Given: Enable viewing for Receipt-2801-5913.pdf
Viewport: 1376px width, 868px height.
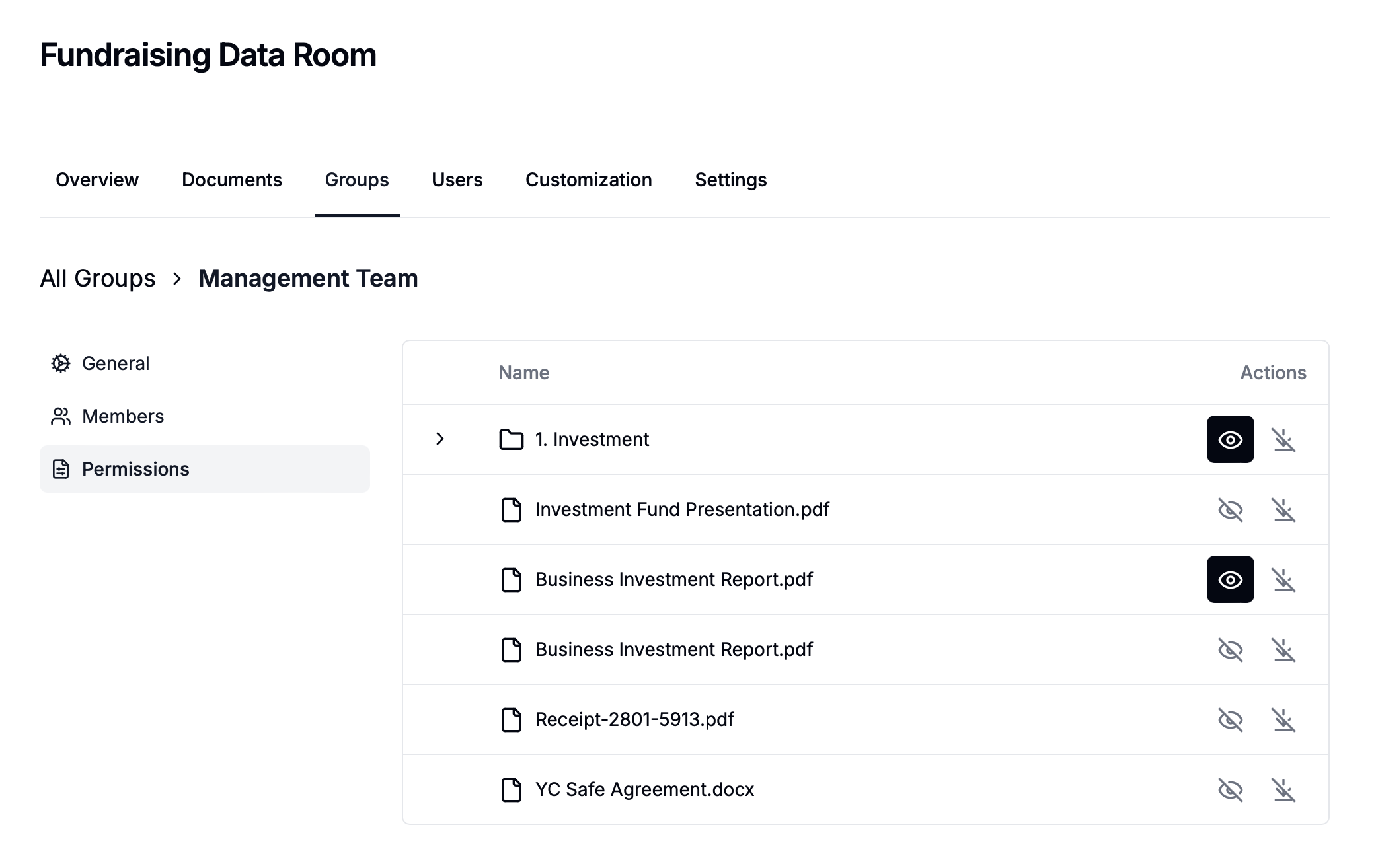Looking at the screenshot, I should [x=1230, y=719].
